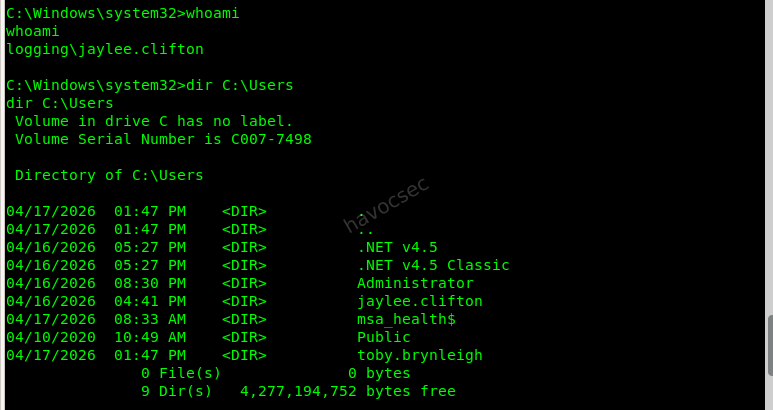Viewport: 773px width, 410px height.
Task: Click the scrollbar track above the thumb
Action: [x=770, y=158]
